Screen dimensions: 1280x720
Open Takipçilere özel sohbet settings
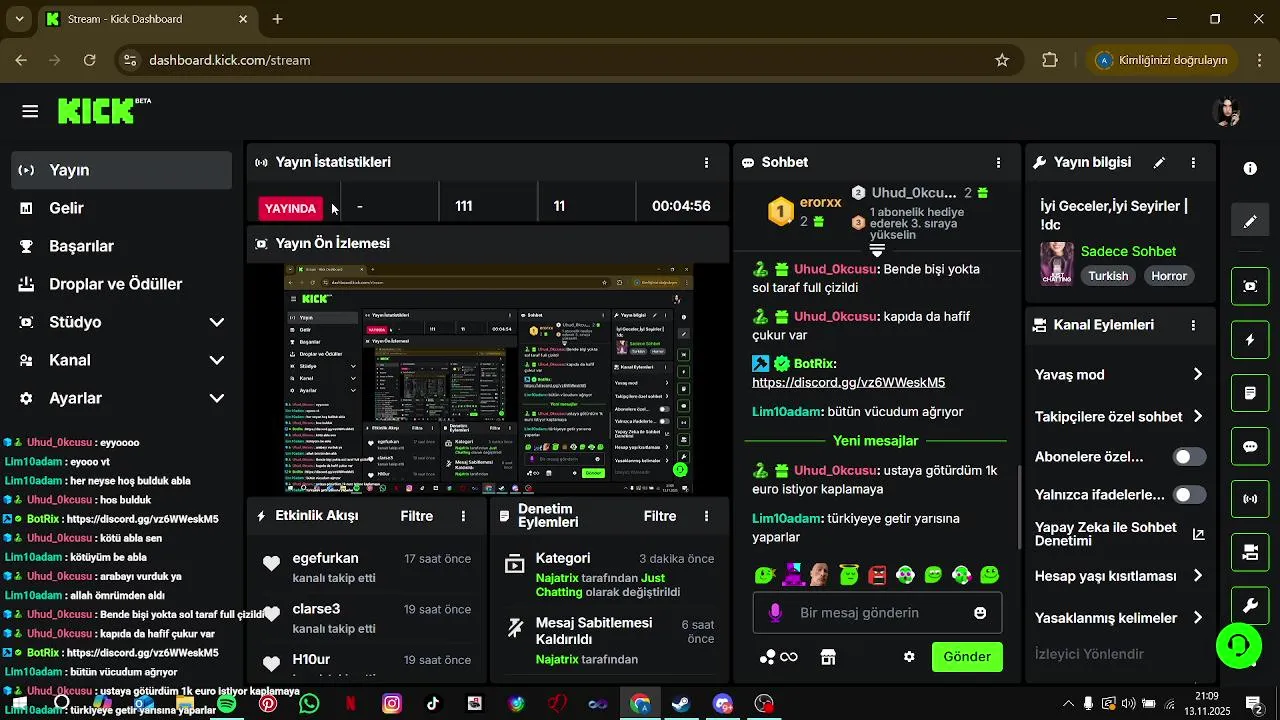[1119, 417]
